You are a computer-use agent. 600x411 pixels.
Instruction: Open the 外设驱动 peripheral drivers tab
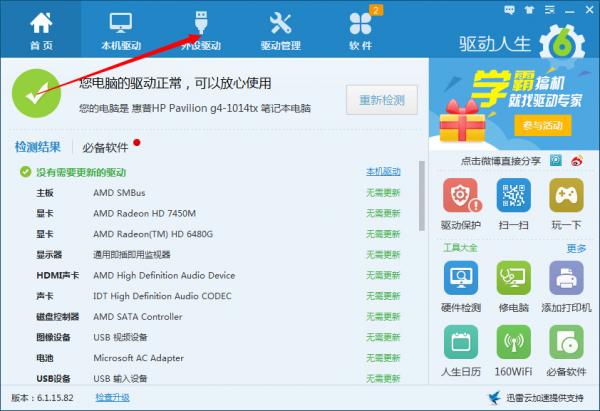click(201, 31)
